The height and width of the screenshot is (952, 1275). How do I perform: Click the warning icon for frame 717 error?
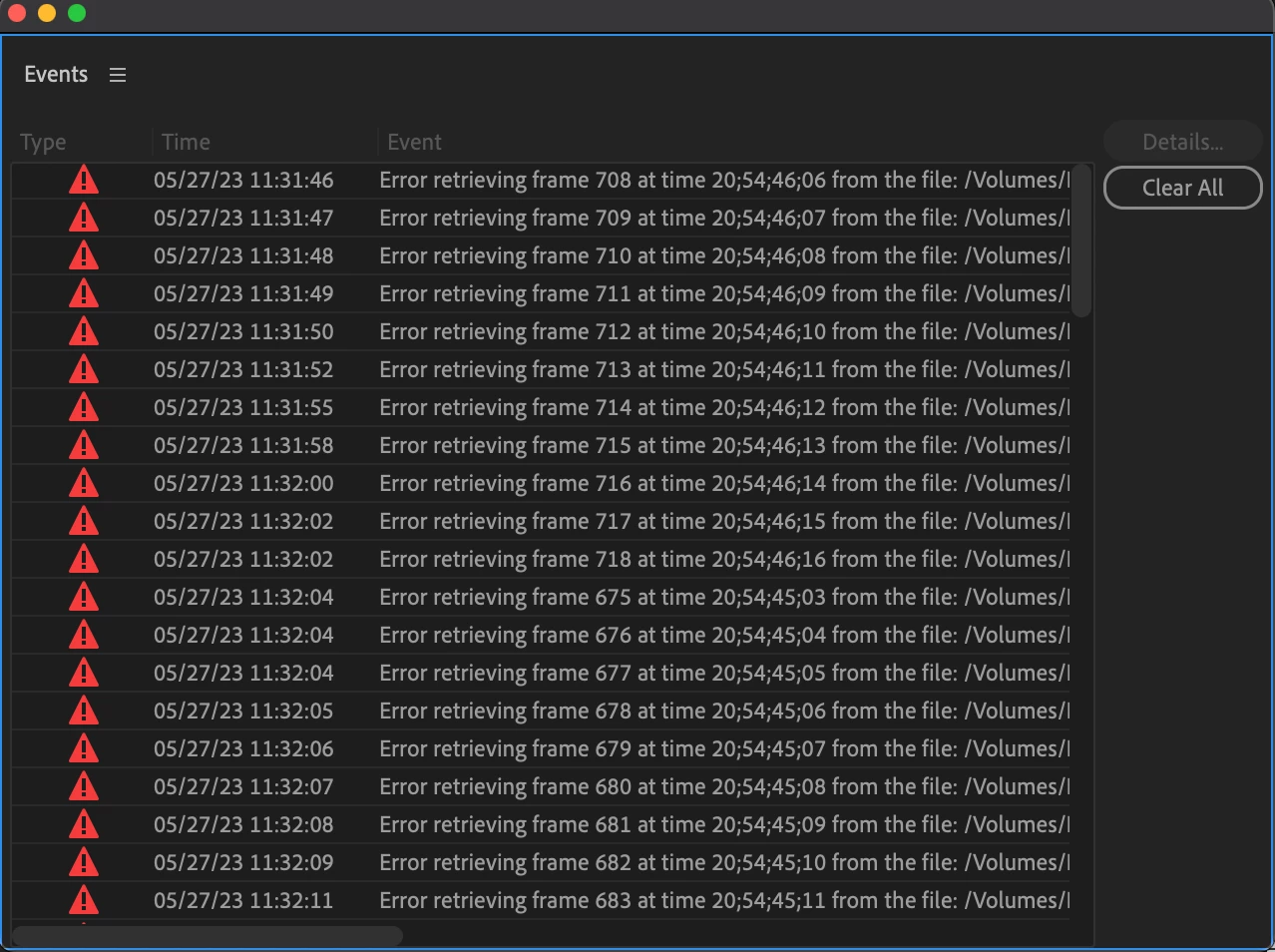(x=84, y=521)
